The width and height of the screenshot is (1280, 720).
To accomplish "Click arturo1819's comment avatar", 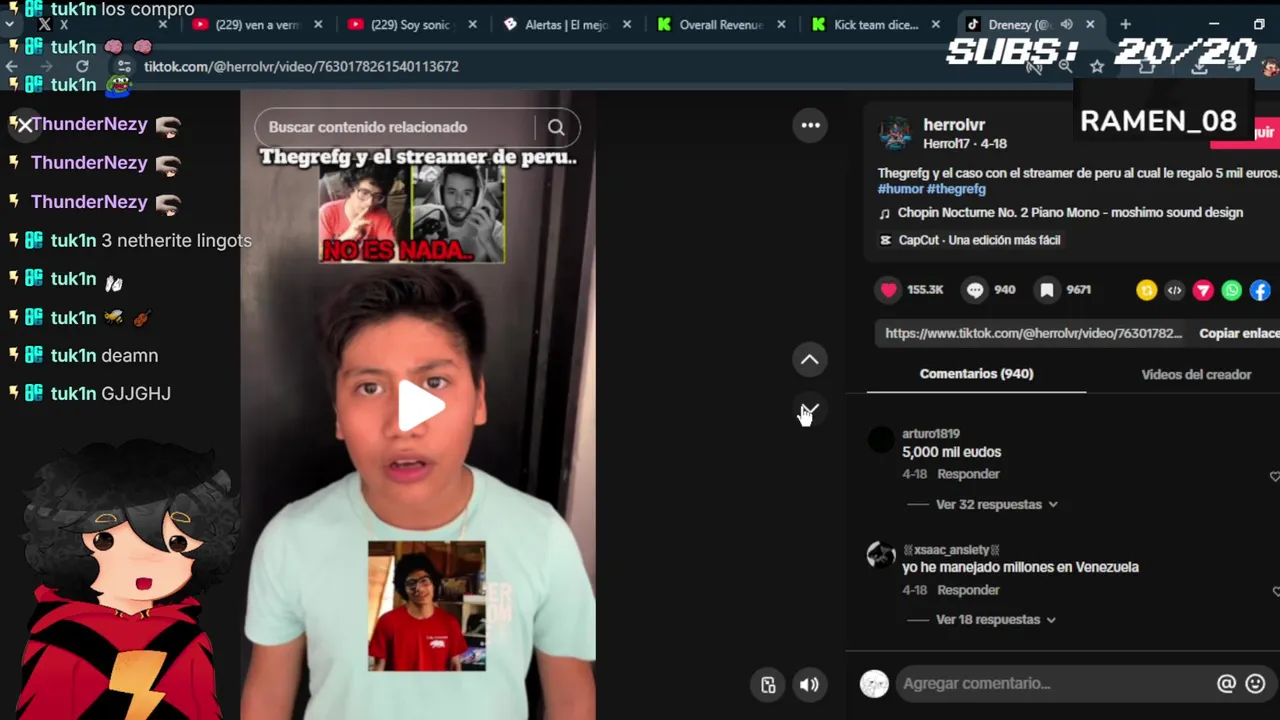I will 881,439.
